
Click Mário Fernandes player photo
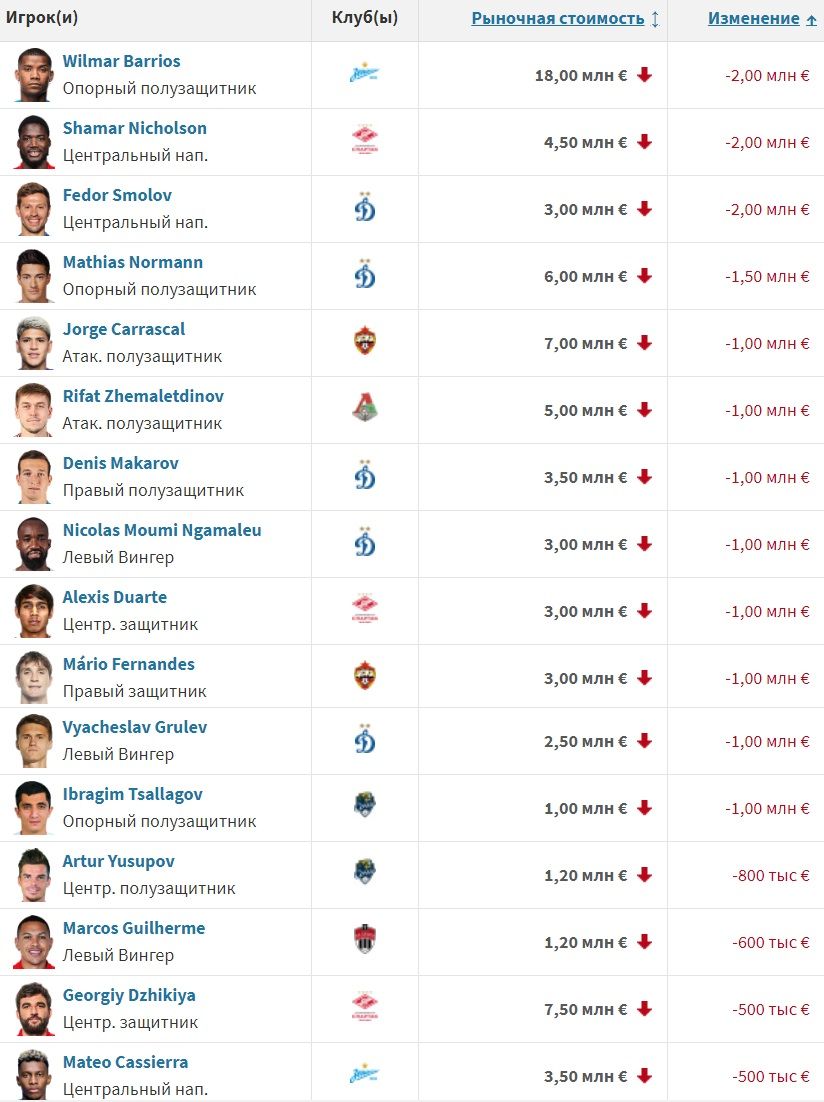[x=34, y=678]
